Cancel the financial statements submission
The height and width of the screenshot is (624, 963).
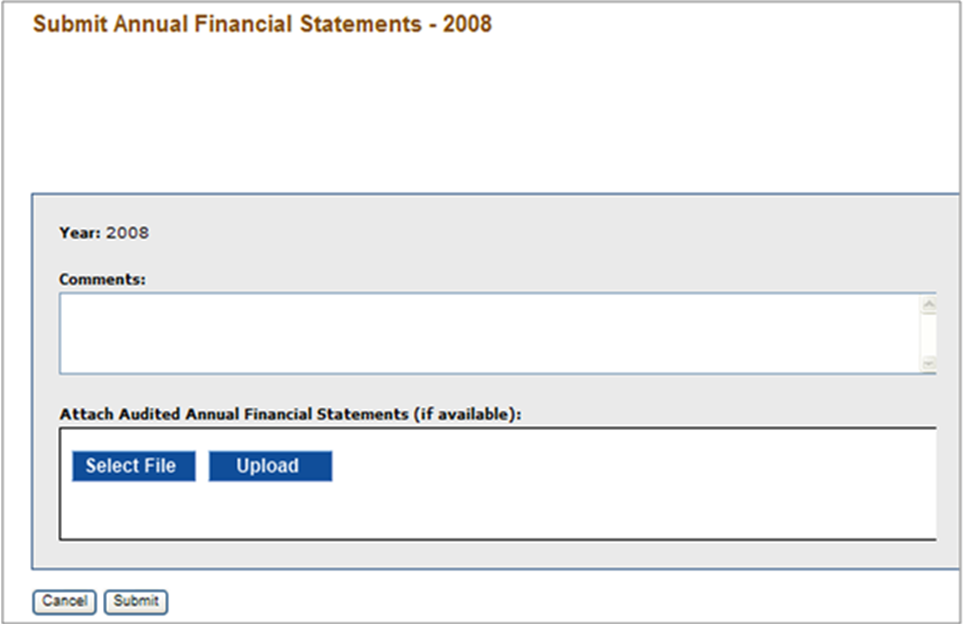pyautogui.click(x=64, y=601)
